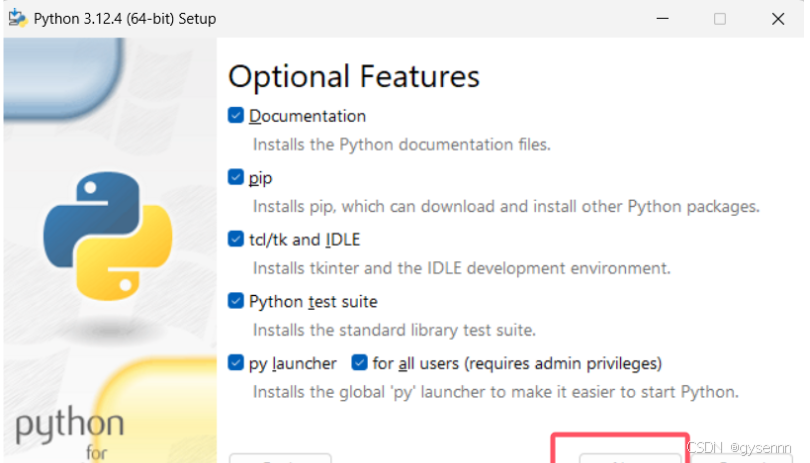The width and height of the screenshot is (810, 463).
Task: Toggle the py launcher checkbox
Action: point(236,363)
